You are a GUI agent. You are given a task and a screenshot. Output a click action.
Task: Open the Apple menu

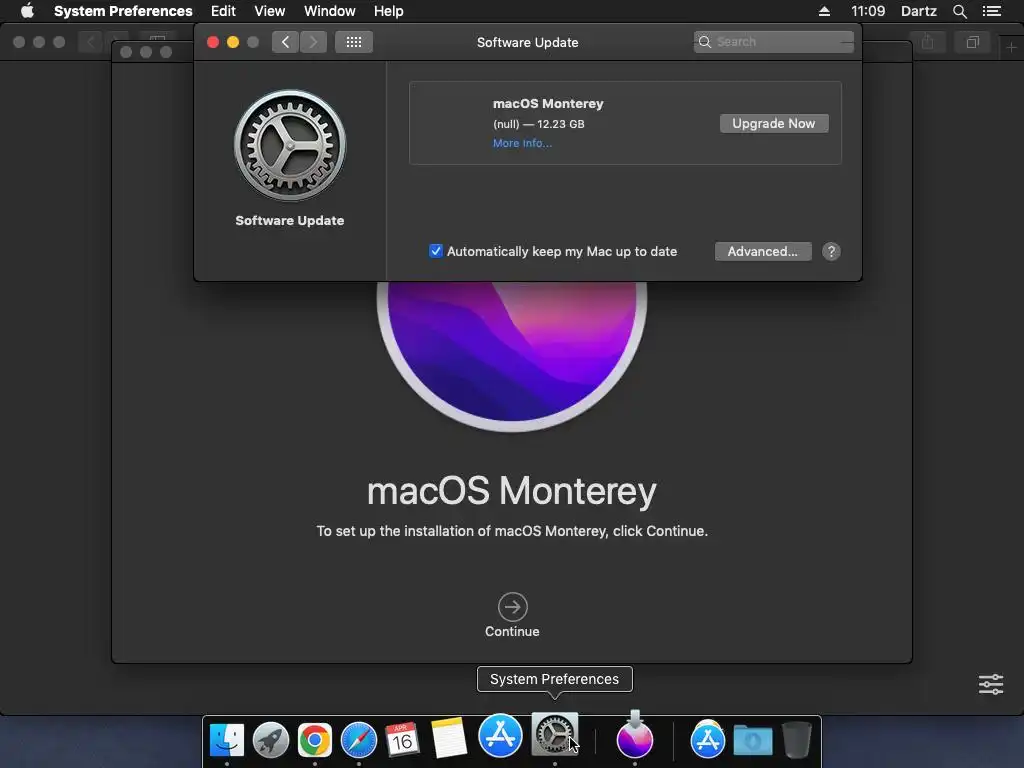pyautogui.click(x=27, y=11)
